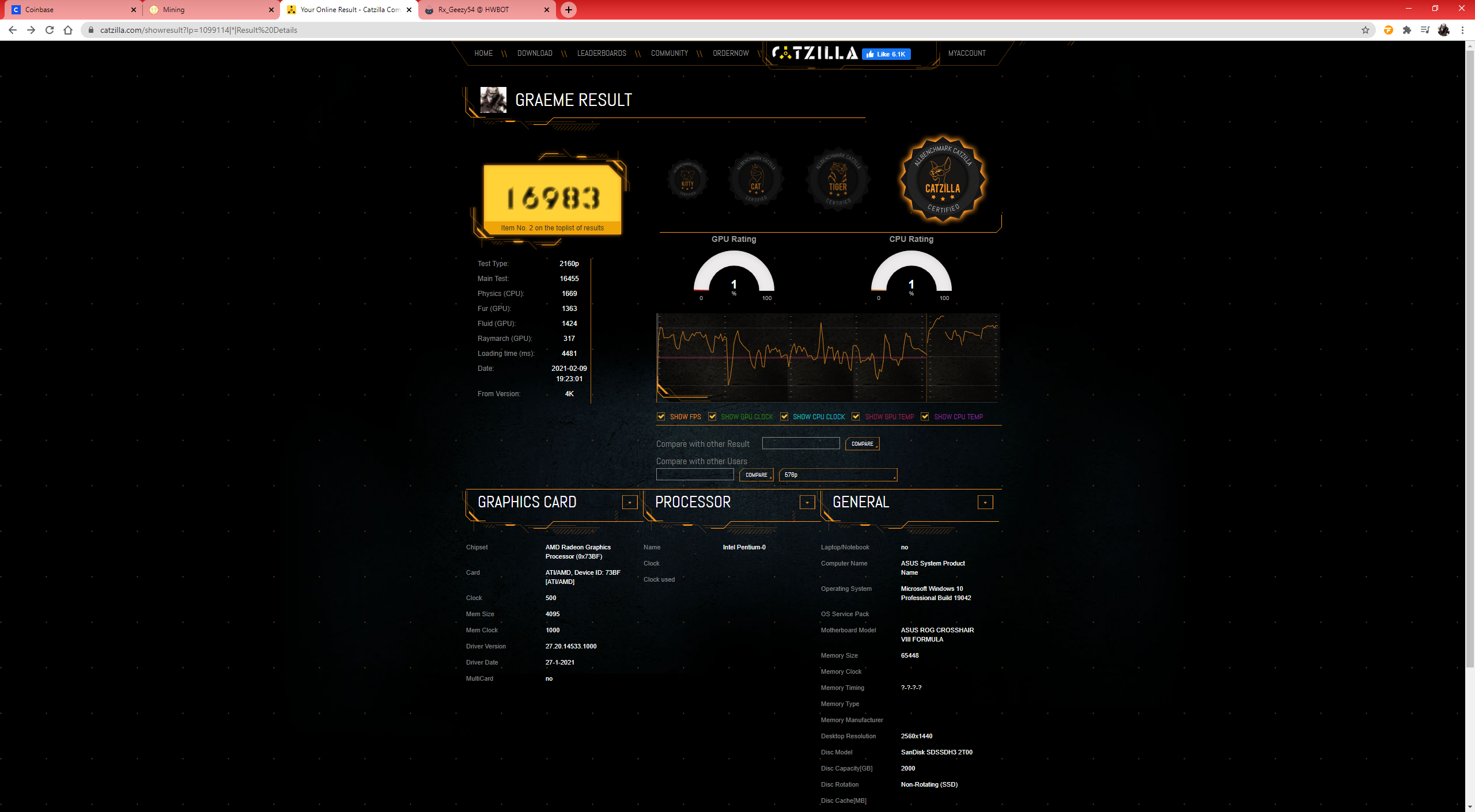This screenshot has width=1475, height=812.
Task: Click the Main Test value 16455
Action: (569, 279)
